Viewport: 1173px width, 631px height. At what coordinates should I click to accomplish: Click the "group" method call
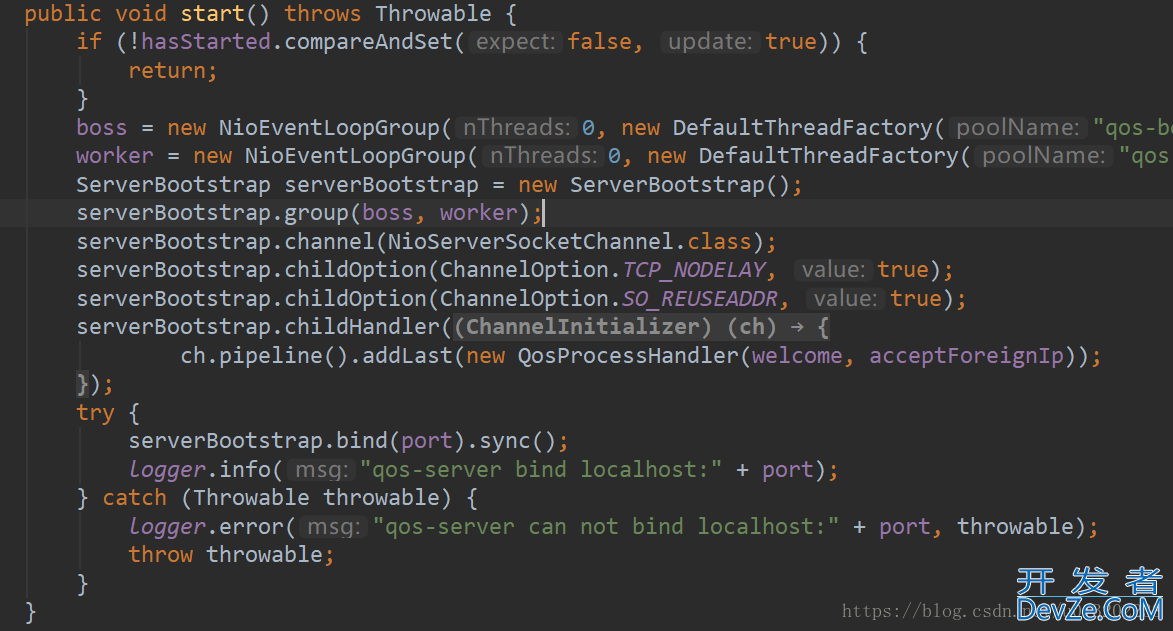tap(316, 213)
